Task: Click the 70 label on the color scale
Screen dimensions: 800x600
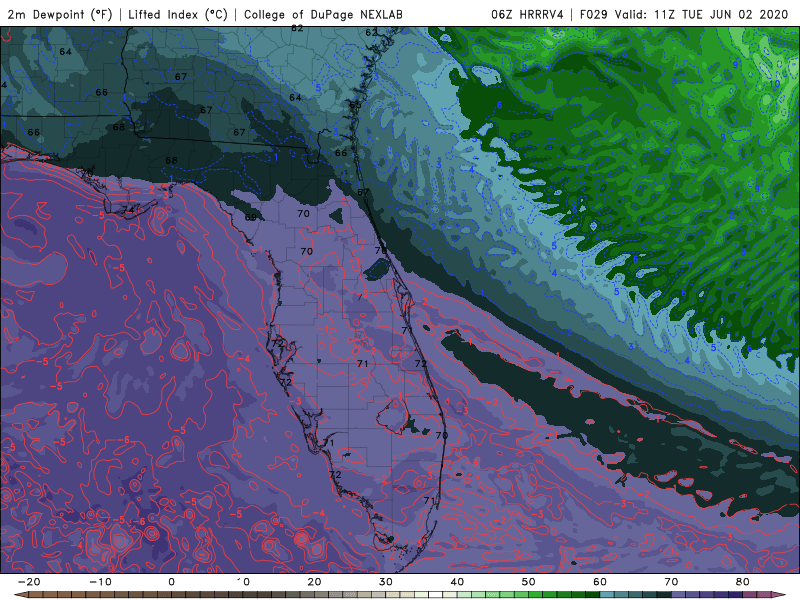Action: click(671, 582)
